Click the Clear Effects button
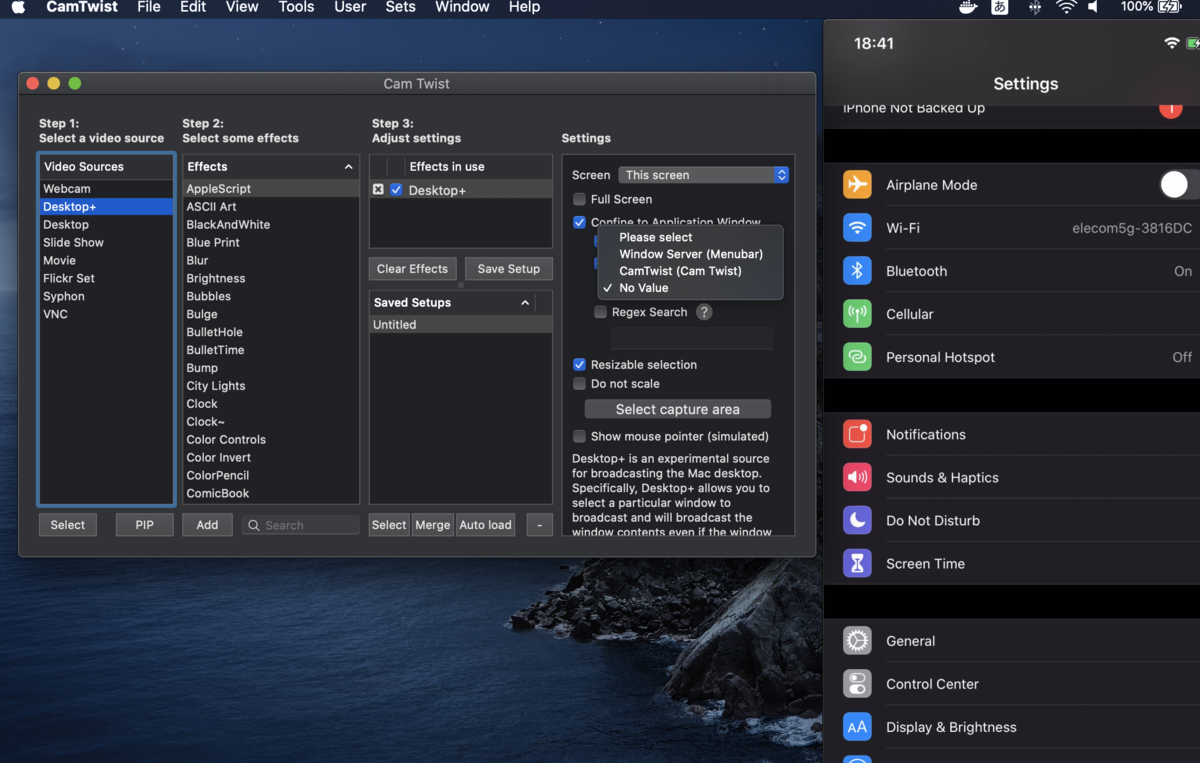The image size is (1200, 763). click(413, 269)
